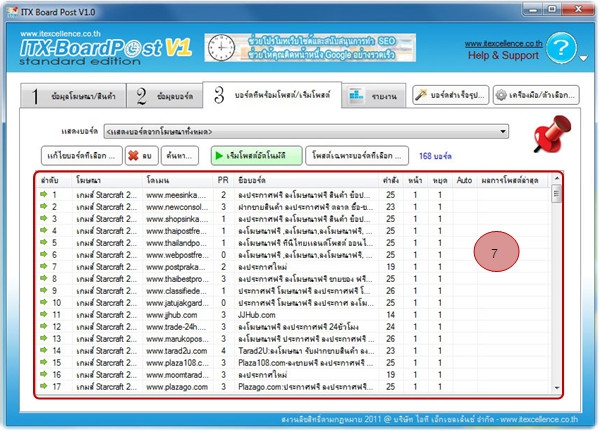Start auto posting with the green play button
The image size is (601, 431).
[256, 156]
